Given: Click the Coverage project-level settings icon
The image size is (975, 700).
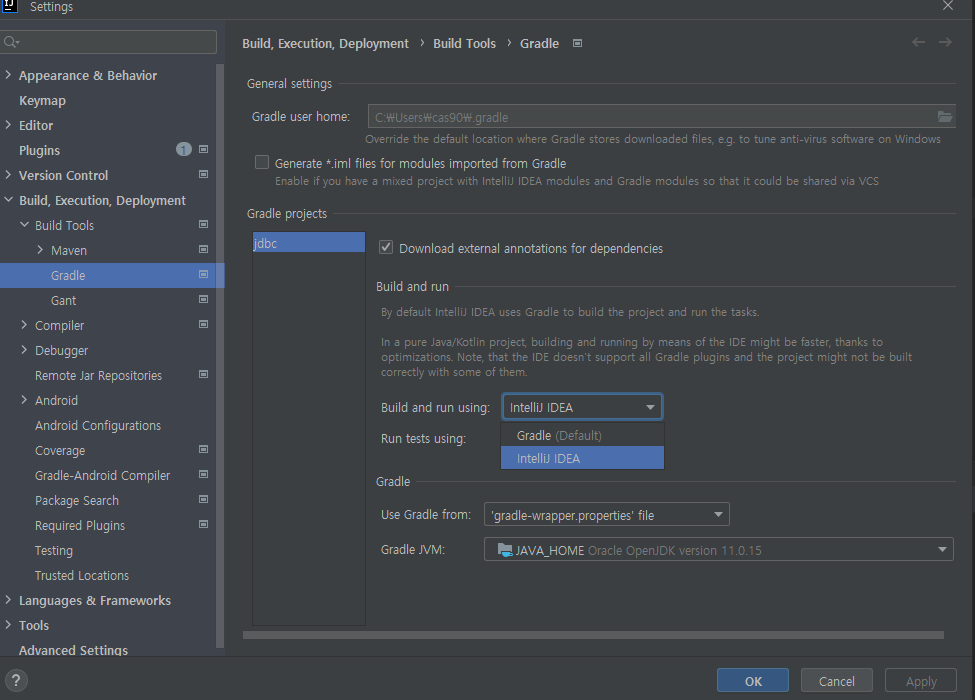Looking at the screenshot, I should click(x=203, y=449).
